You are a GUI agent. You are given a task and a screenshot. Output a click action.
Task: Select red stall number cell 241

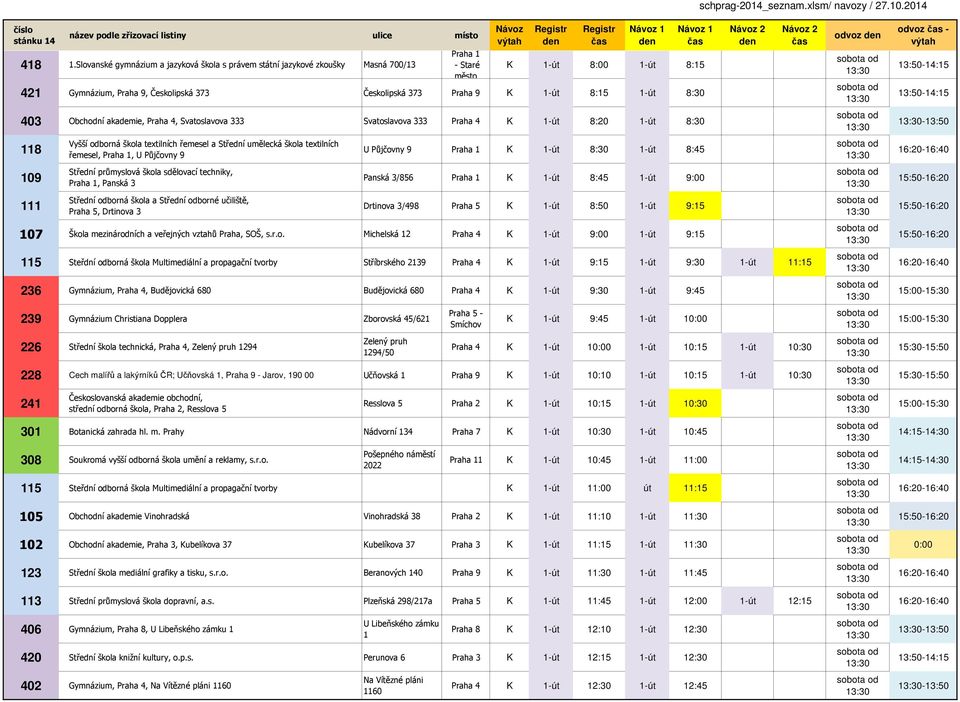point(31,403)
